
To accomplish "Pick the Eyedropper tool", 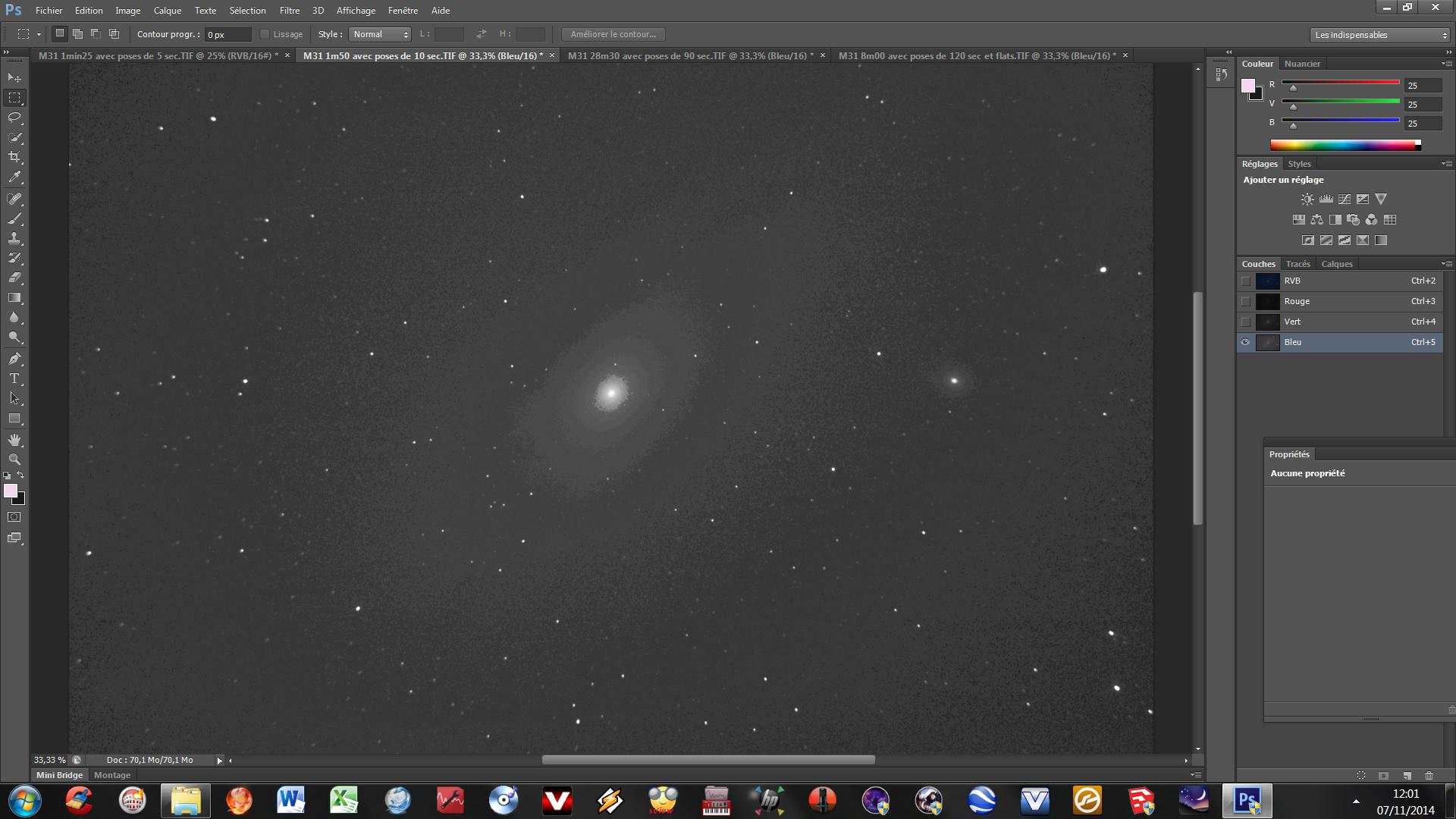I will pos(14,177).
